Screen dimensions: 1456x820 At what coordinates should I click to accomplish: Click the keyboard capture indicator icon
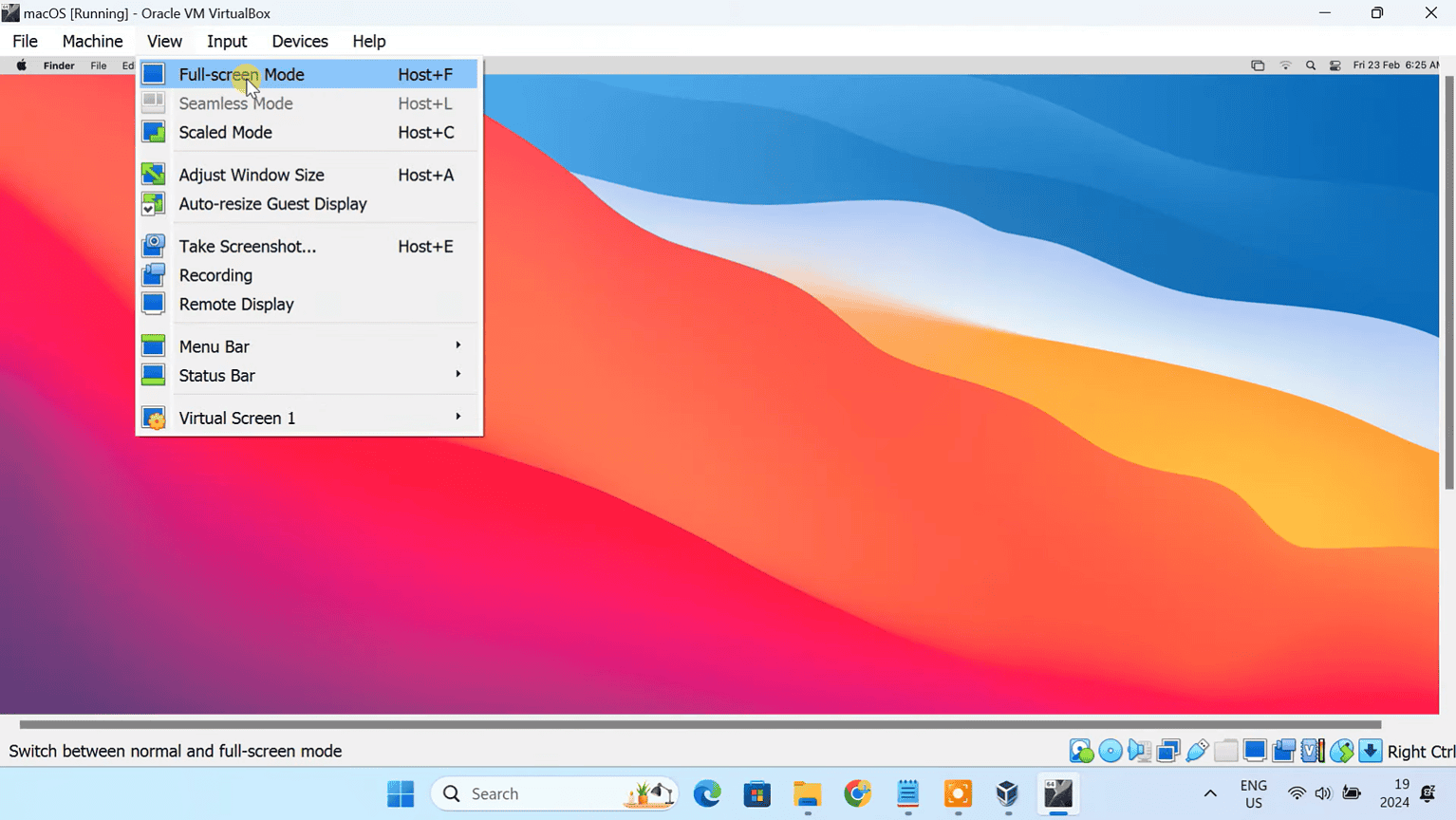point(1371,750)
